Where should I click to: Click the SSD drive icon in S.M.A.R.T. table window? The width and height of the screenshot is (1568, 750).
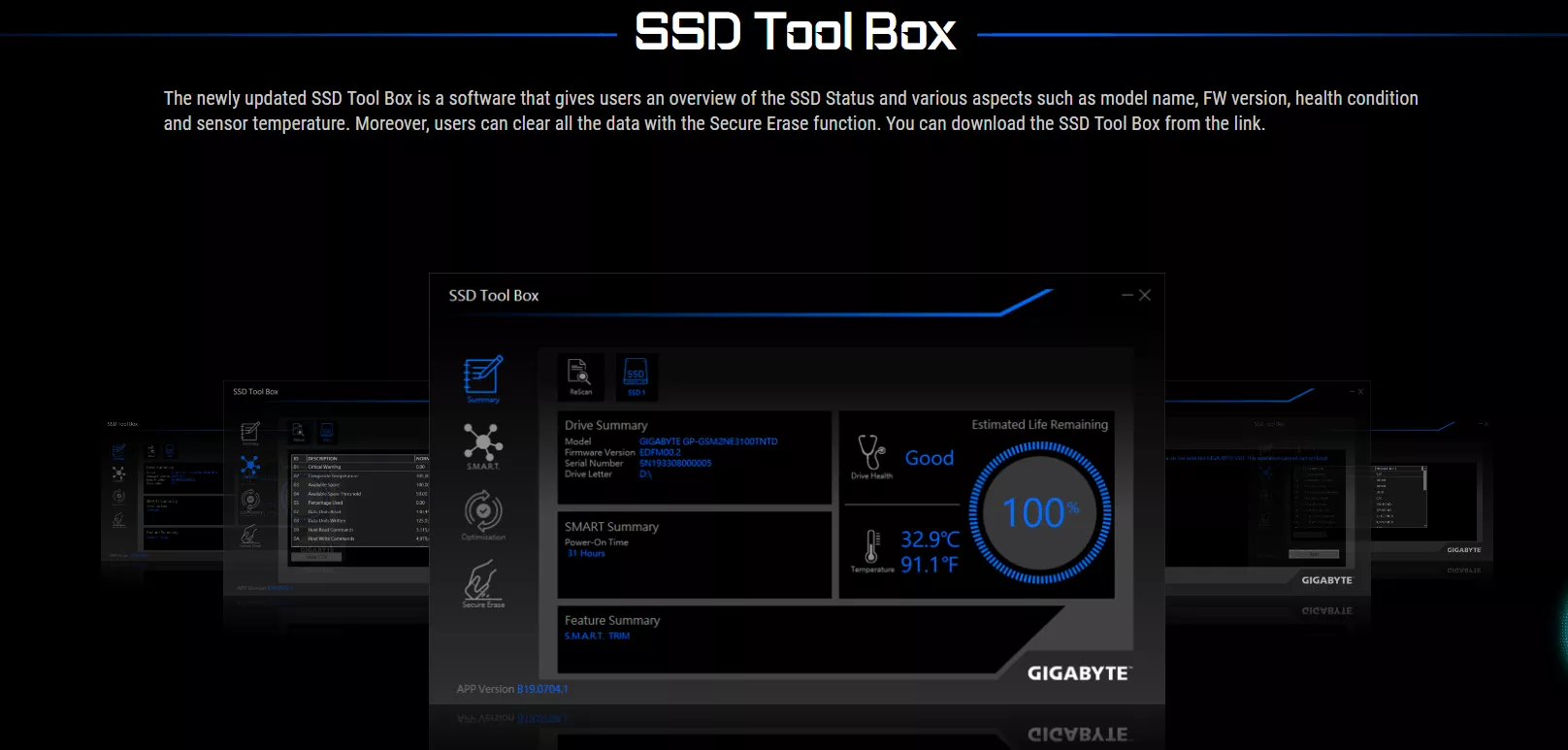coord(327,432)
